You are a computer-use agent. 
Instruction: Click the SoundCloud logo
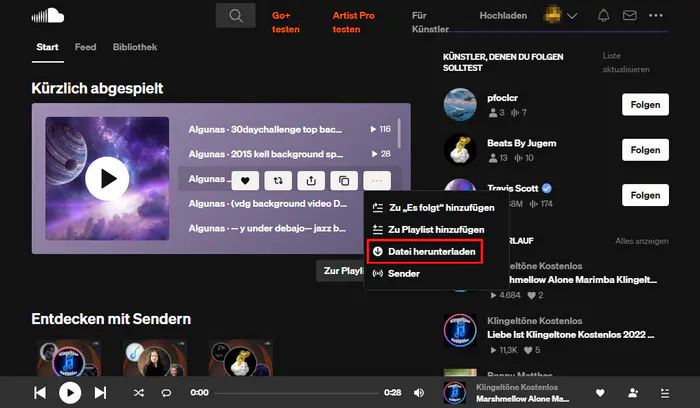(x=48, y=16)
